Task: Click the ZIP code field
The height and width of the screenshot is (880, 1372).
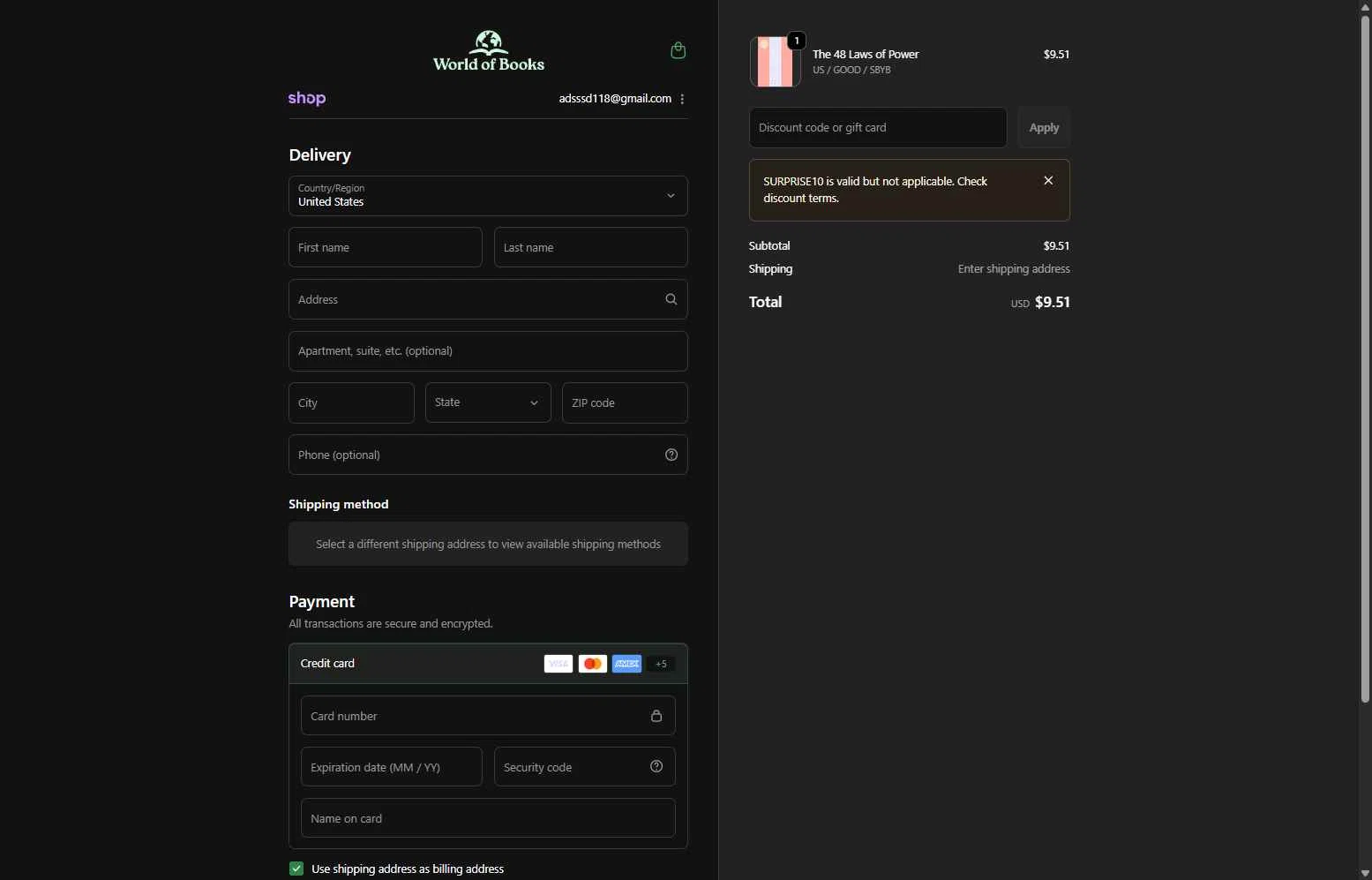Action: coord(625,402)
